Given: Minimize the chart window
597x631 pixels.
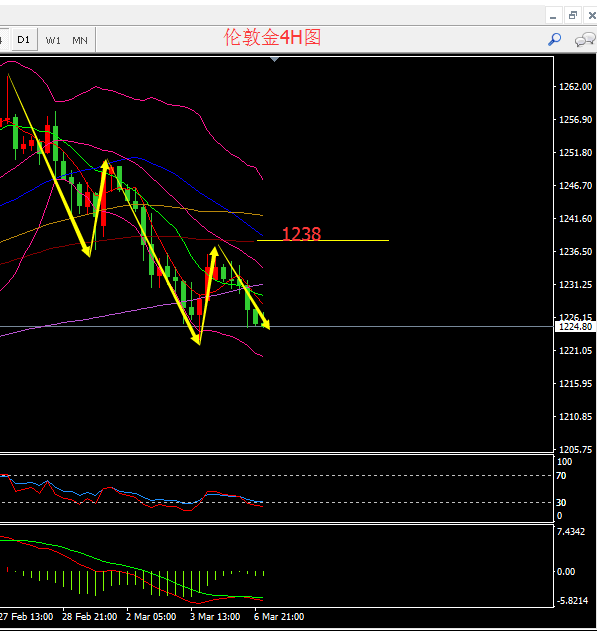Looking at the screenshot, I should coord(553,16).
